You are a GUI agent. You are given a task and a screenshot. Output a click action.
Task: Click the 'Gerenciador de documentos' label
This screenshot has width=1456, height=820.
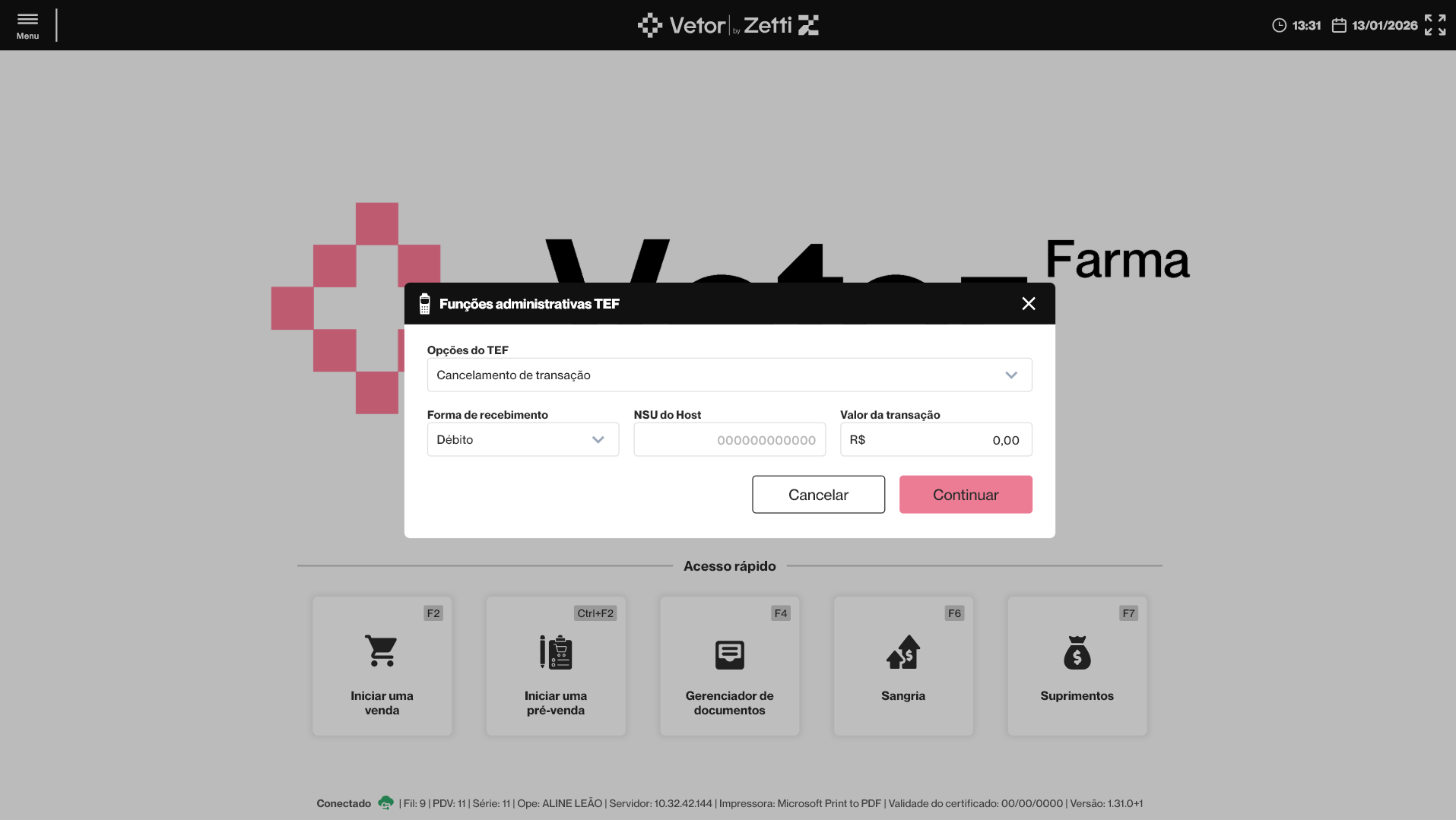tap(730, 703)
